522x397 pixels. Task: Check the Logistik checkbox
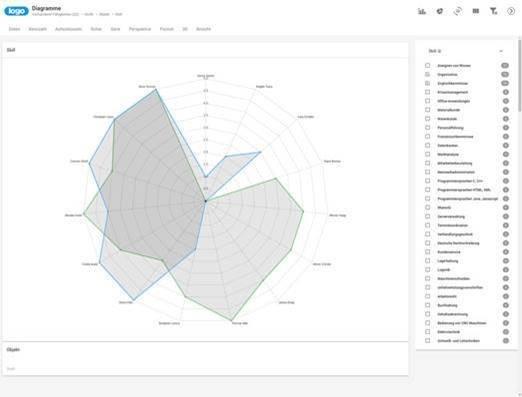pos(428,270)
